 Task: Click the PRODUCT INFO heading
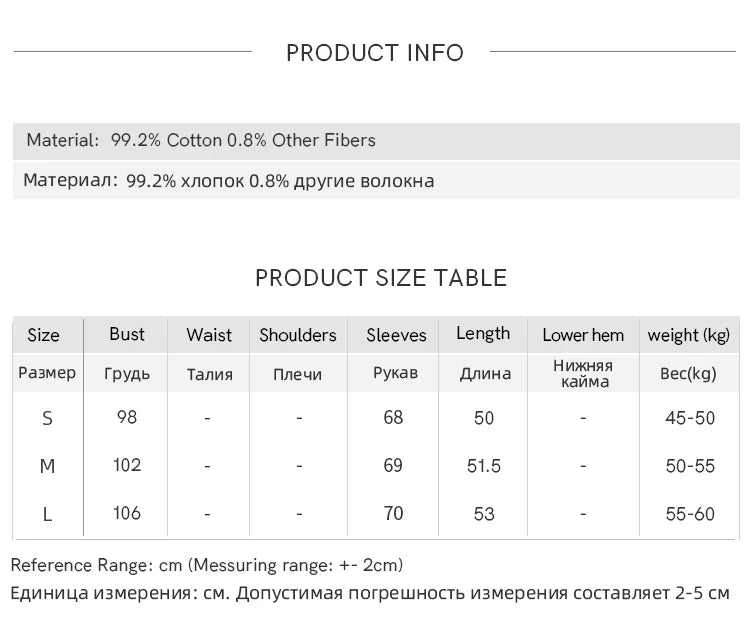(x=375, y=53)
